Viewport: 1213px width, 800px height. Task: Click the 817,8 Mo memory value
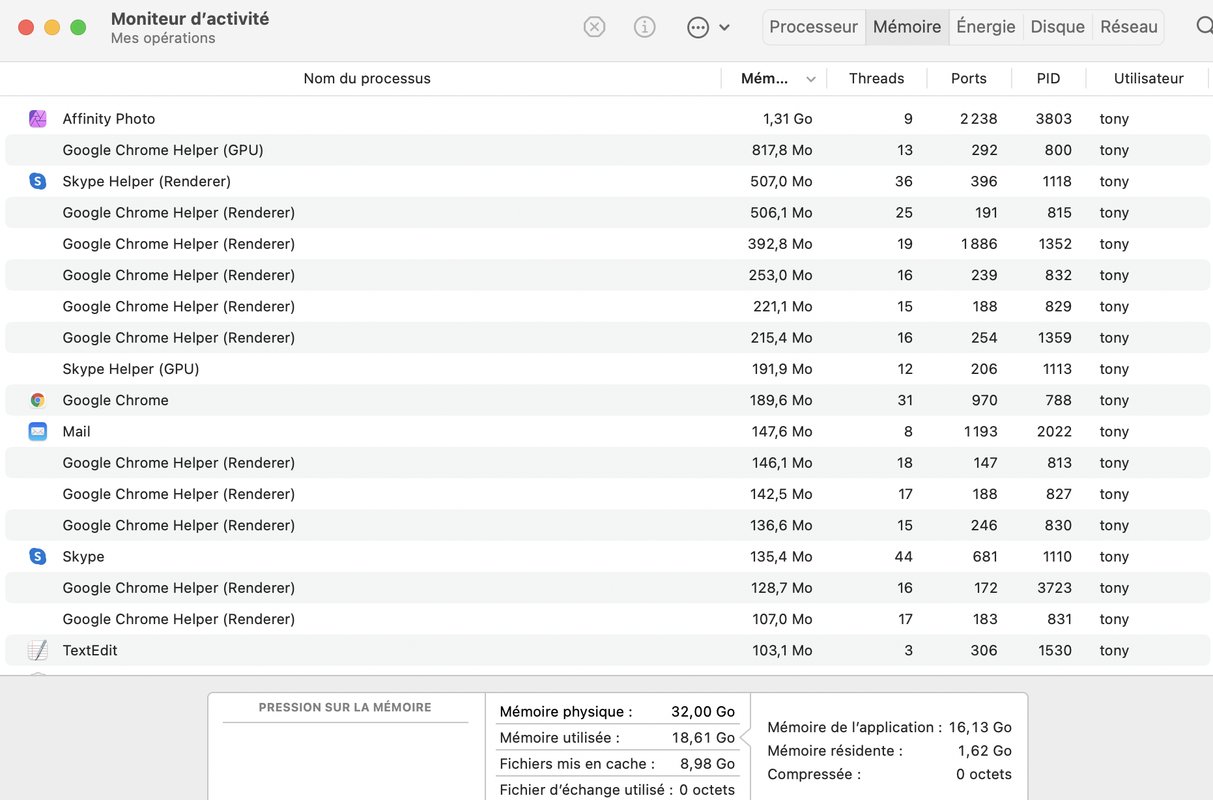coord(782,150)
